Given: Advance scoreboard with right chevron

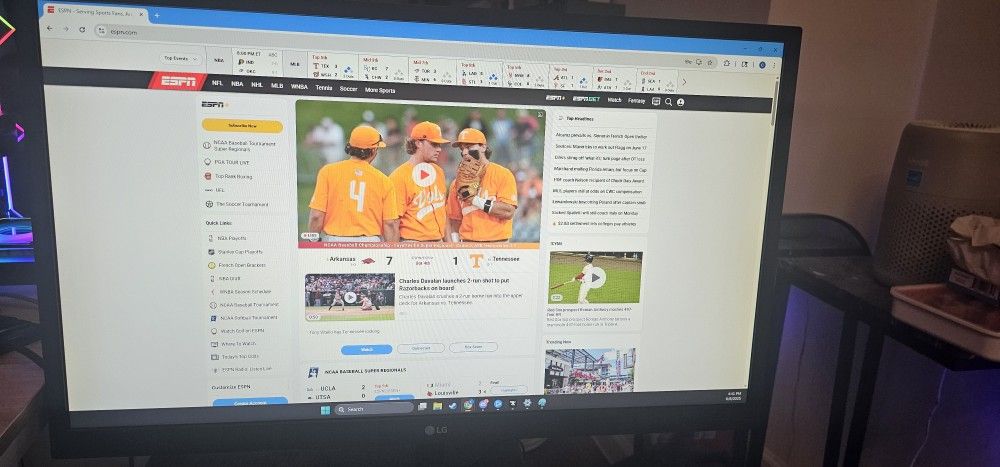Looking at the screenshot, I should 684,82.
